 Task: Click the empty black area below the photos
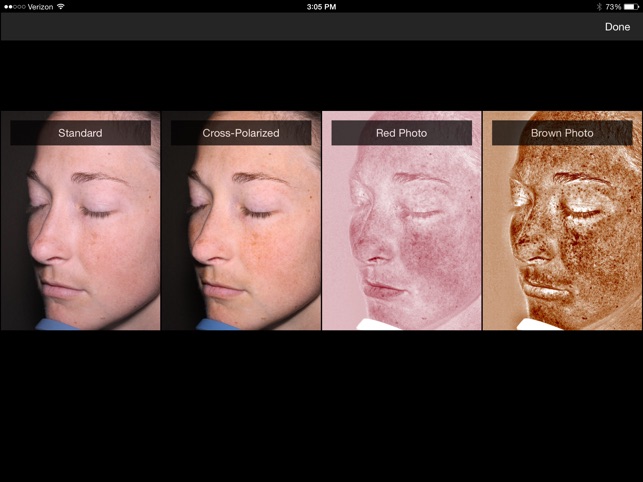(322, 406)
